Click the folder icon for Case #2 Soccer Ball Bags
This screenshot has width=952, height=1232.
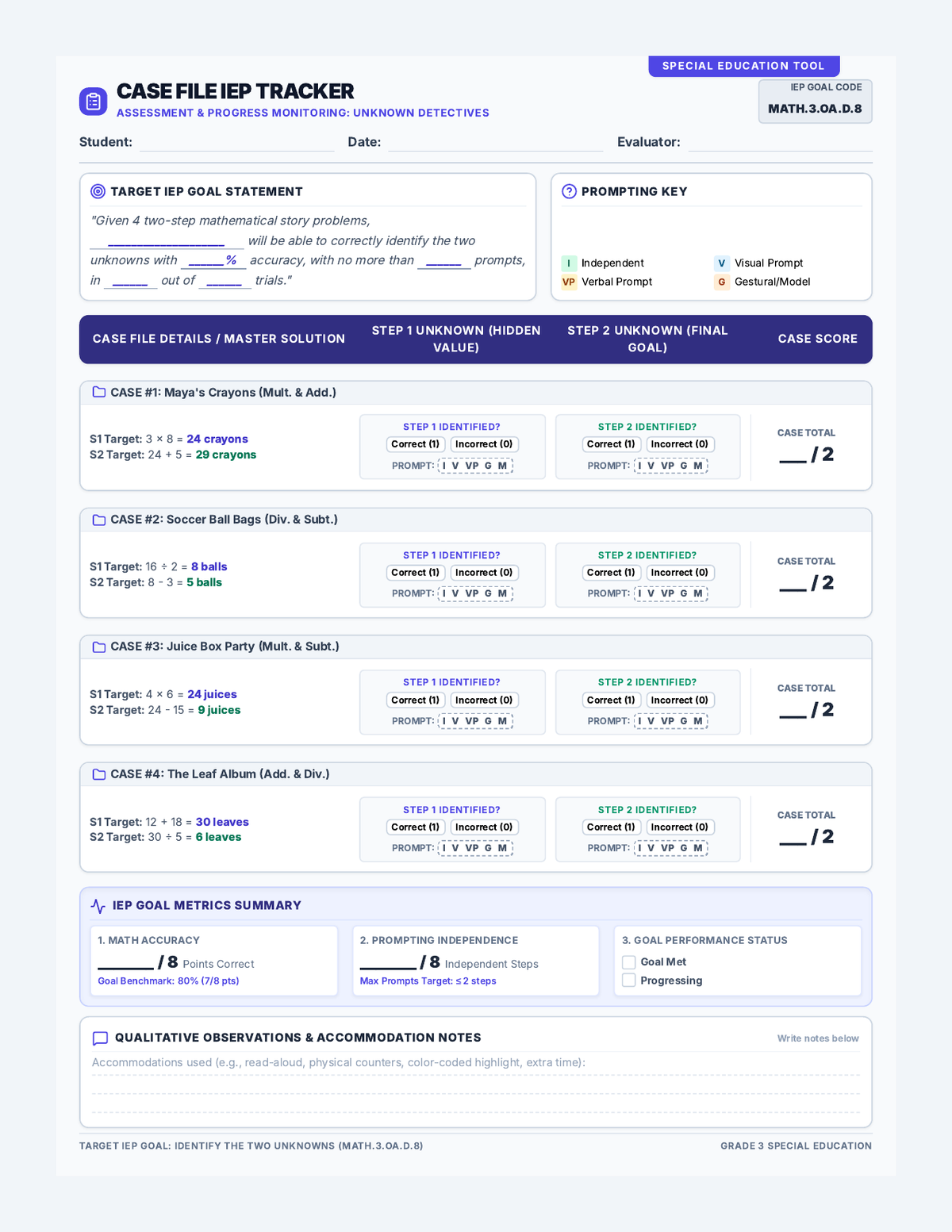click(99, 520)
